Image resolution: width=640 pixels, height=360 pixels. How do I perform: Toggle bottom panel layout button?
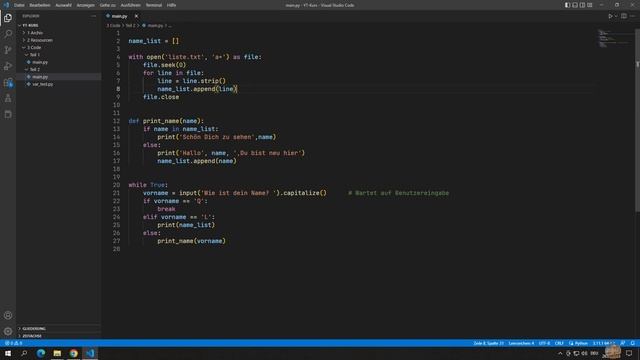tap(575, 5)
